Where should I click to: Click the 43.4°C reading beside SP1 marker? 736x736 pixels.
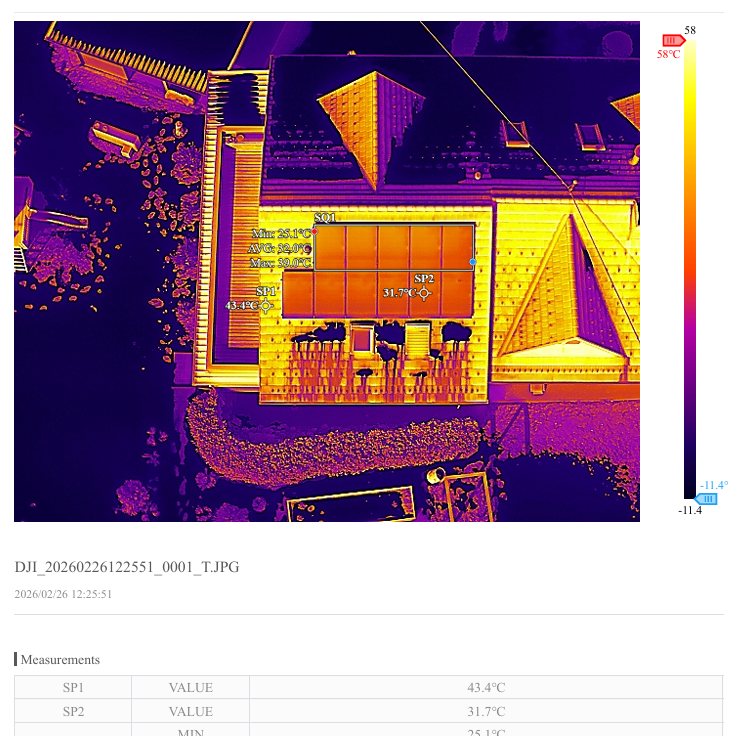[241, 306]
